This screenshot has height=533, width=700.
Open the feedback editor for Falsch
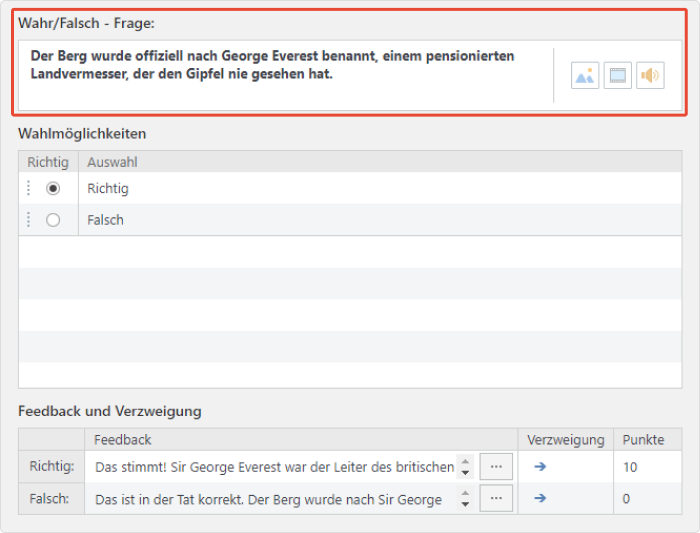point(496,498)
